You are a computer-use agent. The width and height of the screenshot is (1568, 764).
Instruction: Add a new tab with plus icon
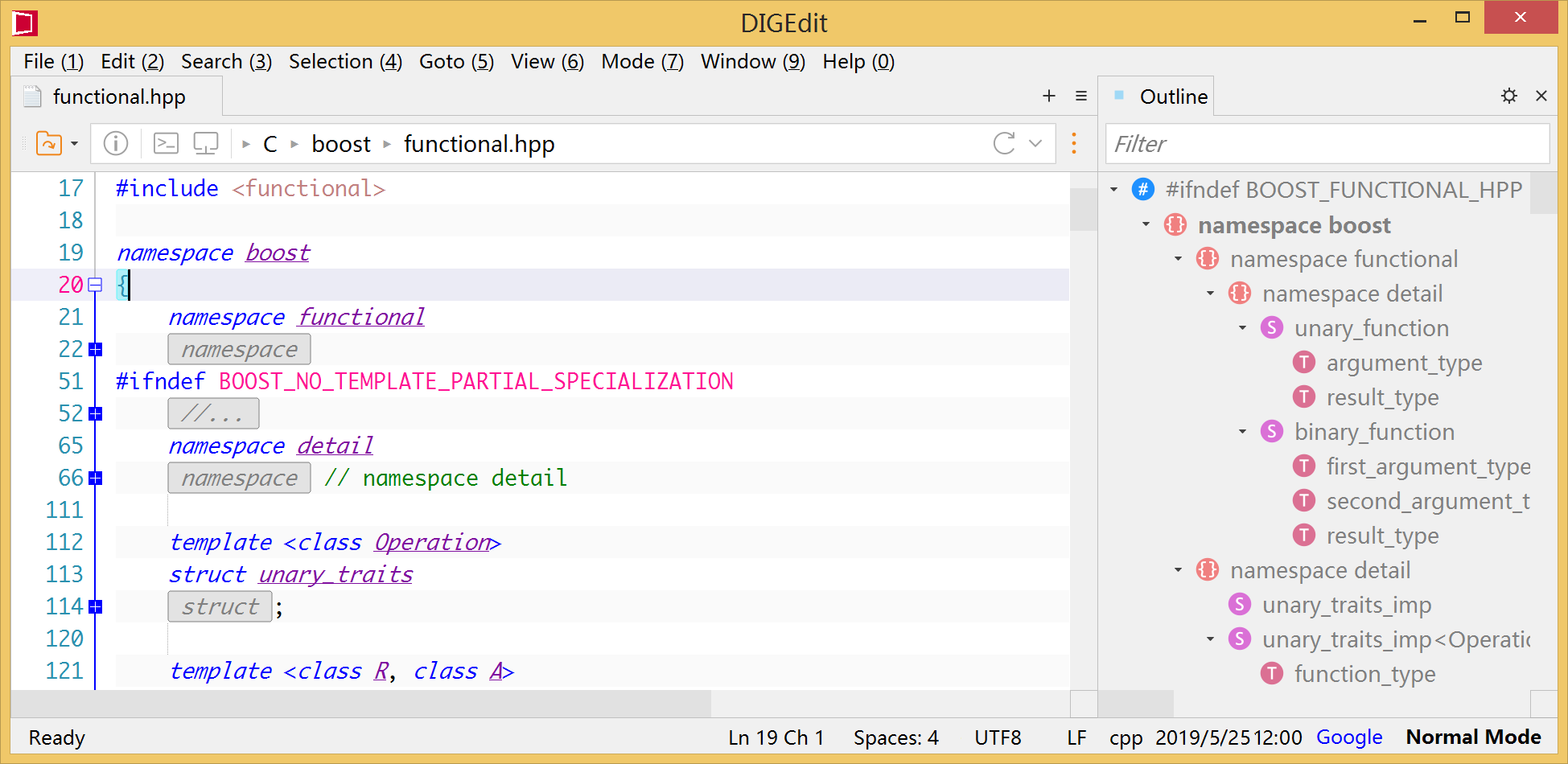tap(1048, 96)
